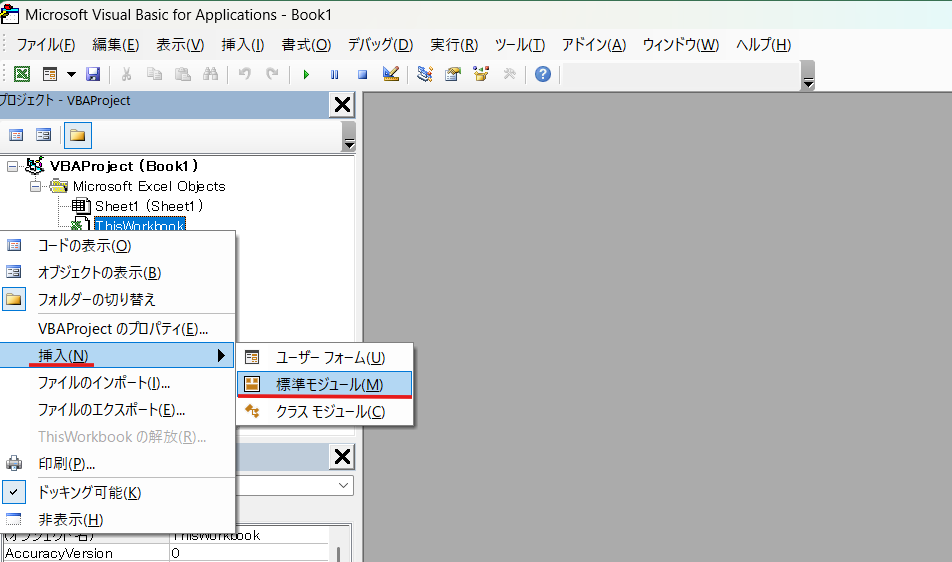Open the アドイン(A) menu
The height and width of the screenshot is (562, 952).
[x=594, y=45]
